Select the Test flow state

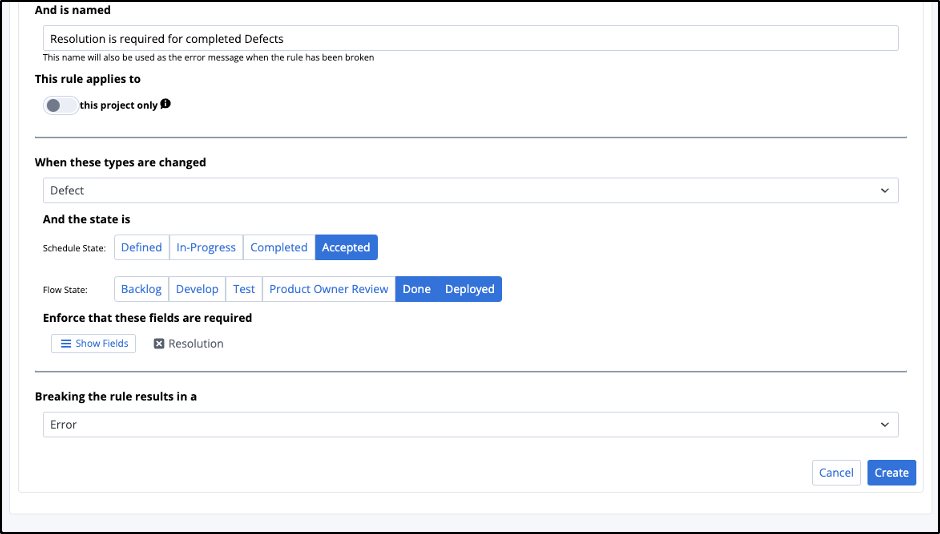(x=244, y=289)
